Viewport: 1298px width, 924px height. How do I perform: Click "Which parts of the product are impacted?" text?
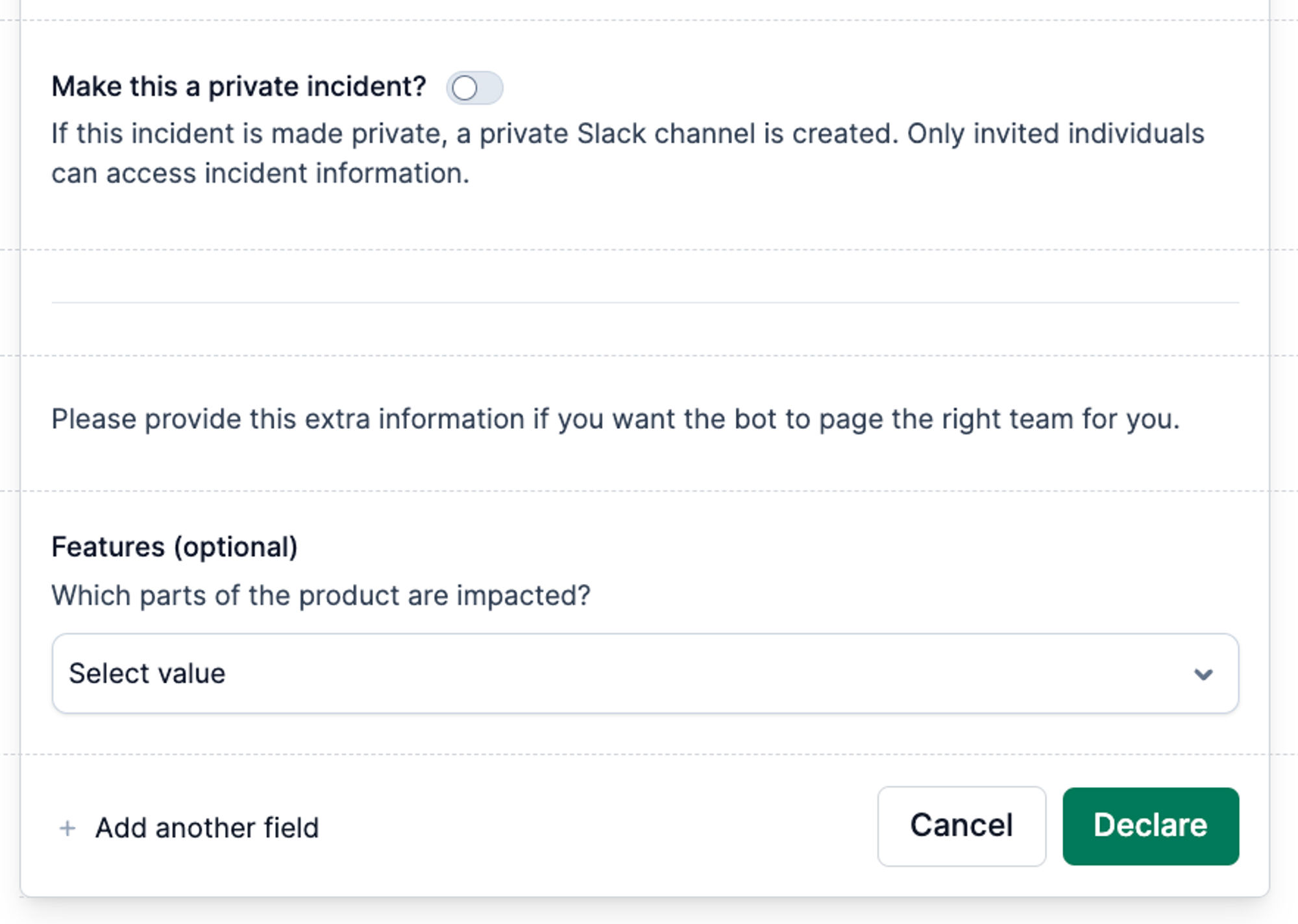pos(321,595)
